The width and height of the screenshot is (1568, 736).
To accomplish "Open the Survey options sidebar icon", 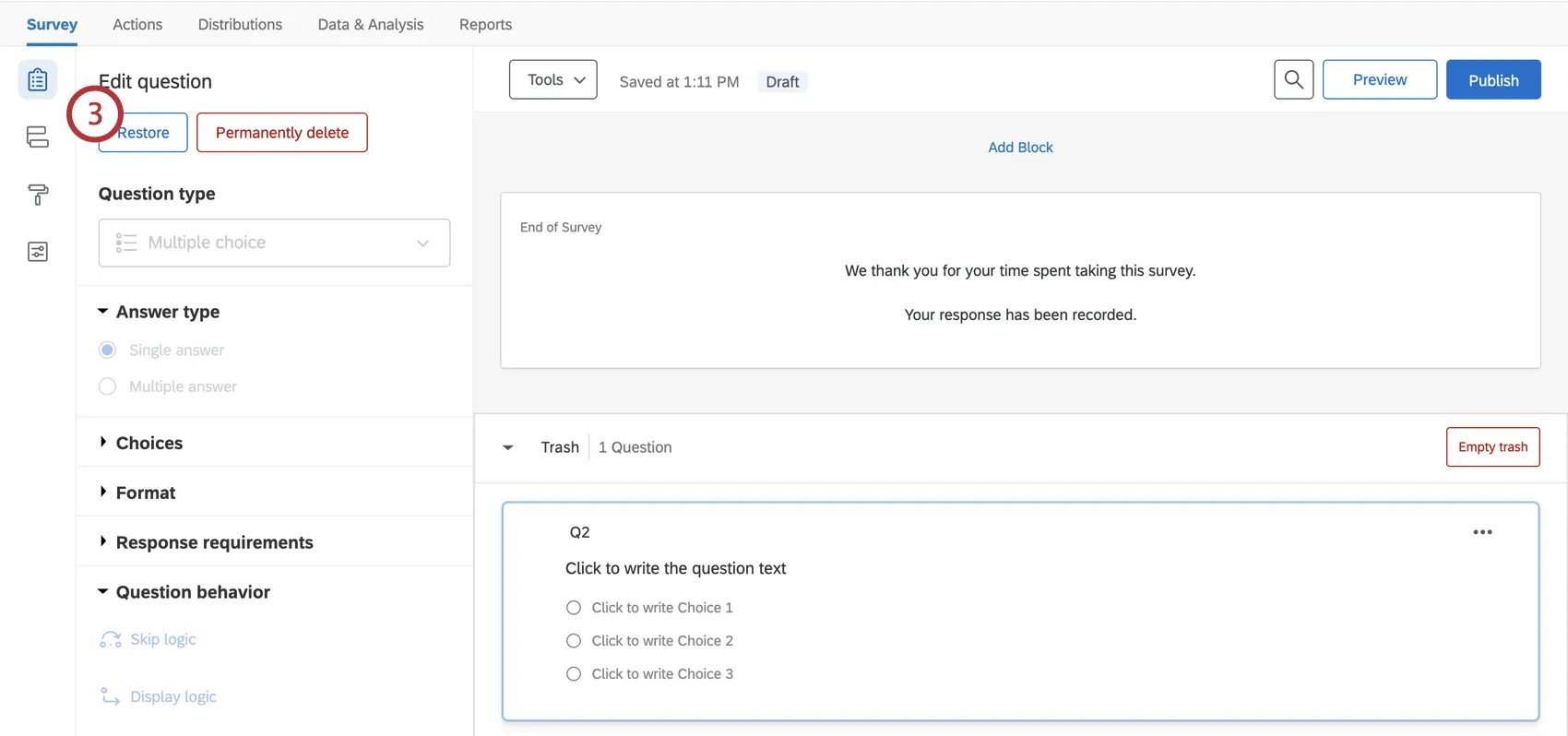I will [38, 252].
